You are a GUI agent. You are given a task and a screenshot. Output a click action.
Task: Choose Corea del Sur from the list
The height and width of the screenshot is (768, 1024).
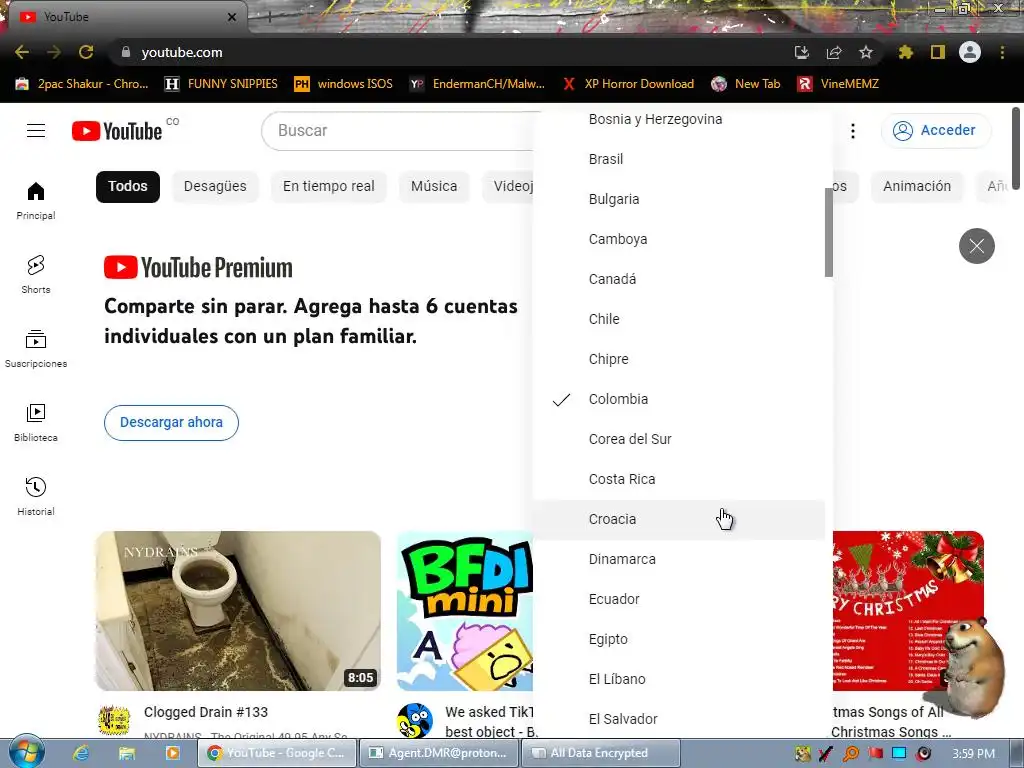click(x=679, y=439)
